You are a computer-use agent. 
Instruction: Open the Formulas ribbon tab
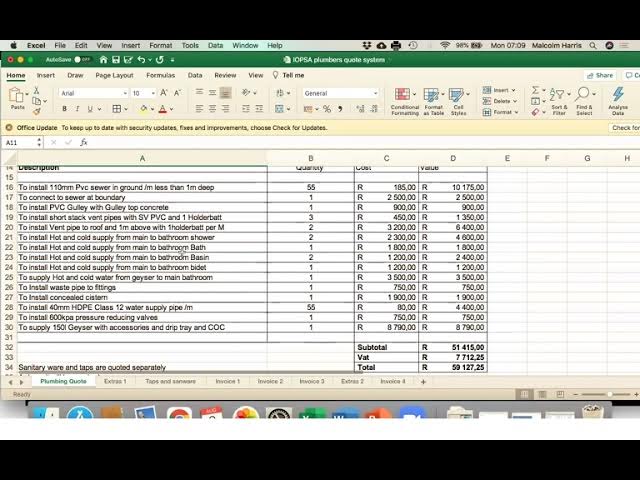click(160, 76)
